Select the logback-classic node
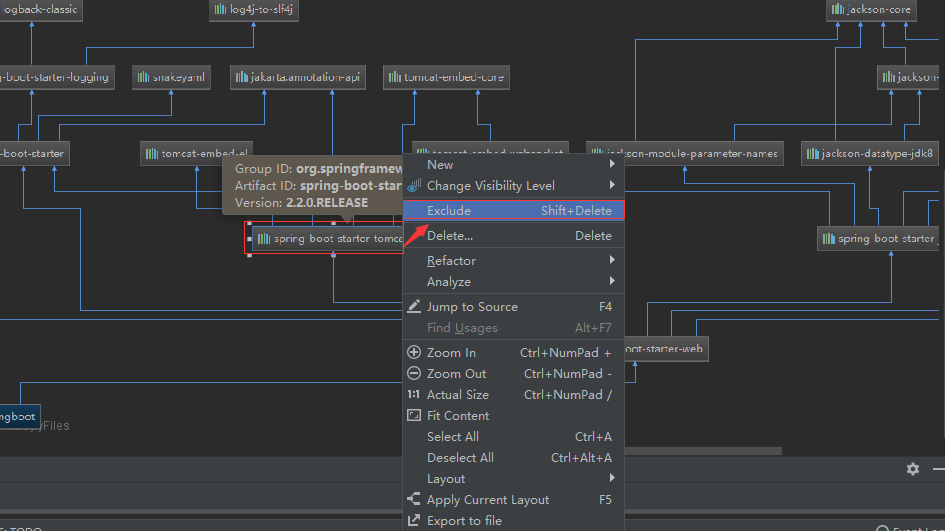The image size is (945, 531). click(x=41, y=10)
